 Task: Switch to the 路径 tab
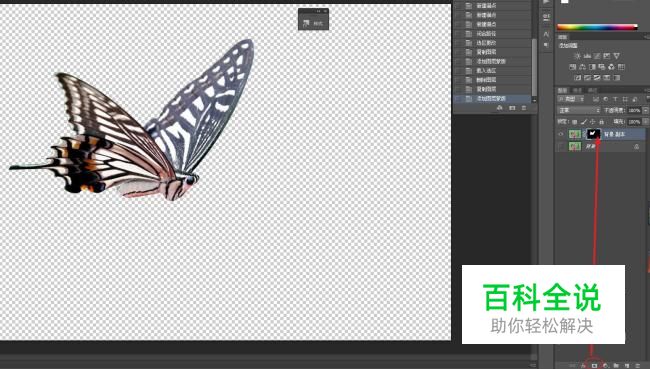tap(592, 90)
